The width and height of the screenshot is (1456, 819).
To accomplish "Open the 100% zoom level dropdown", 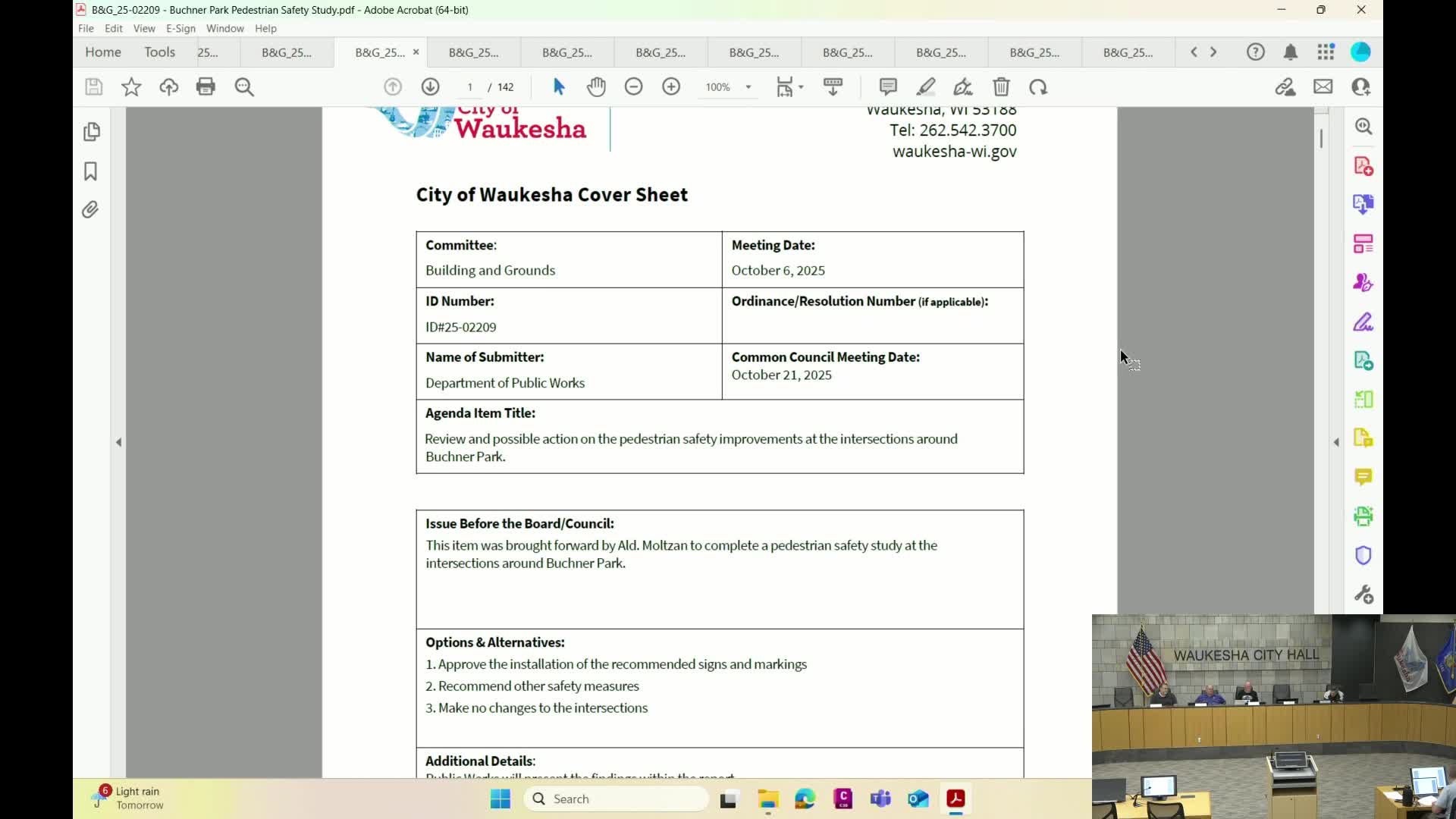I will coord(748,87).
